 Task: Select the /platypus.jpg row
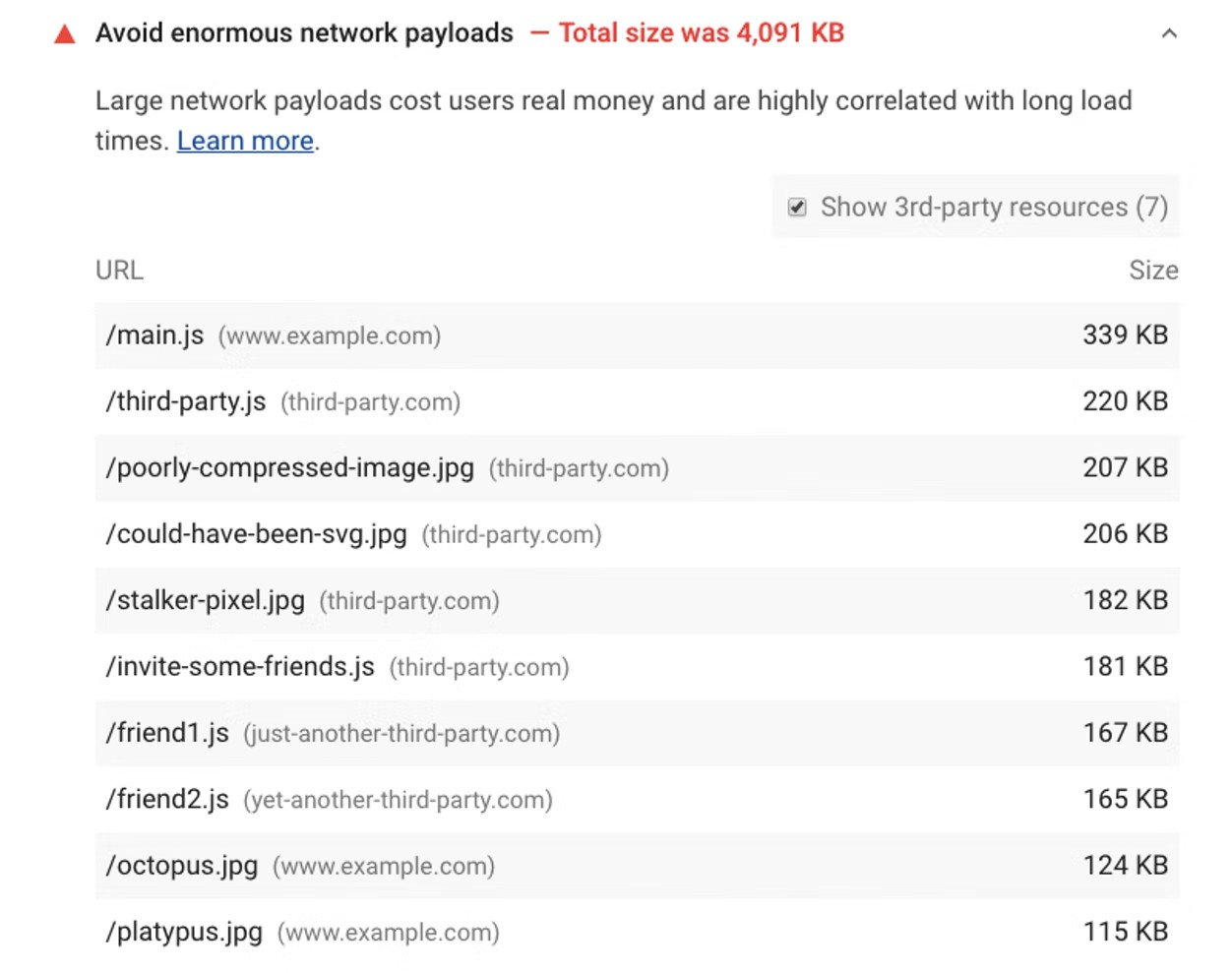tap(183, 932)
